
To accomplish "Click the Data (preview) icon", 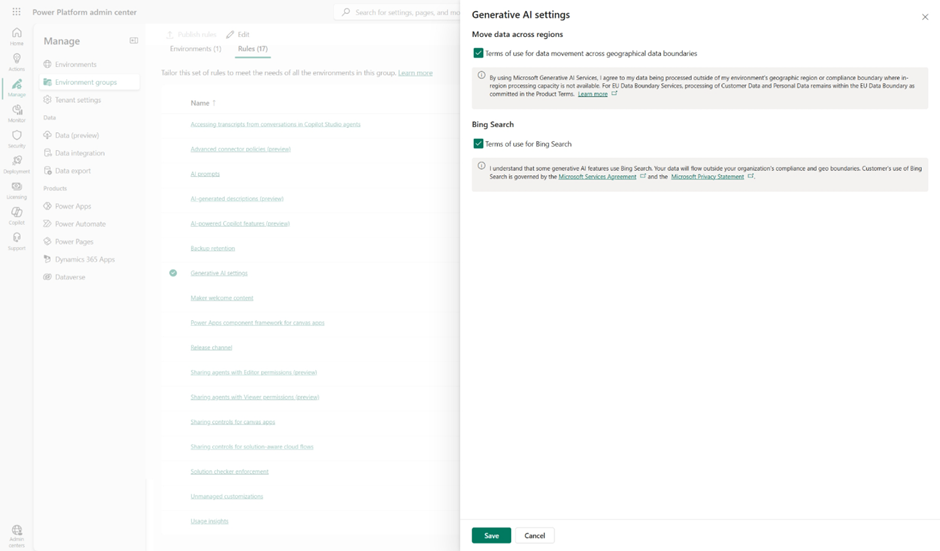I will [47, 135].
